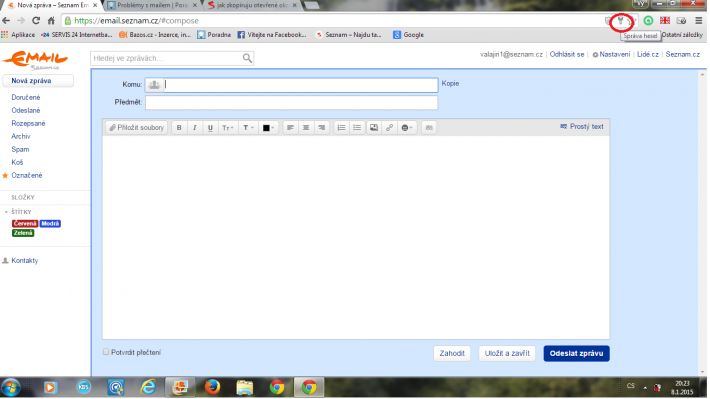This screenshot has width=710, height=399.
Task: Open the Doručené inbox folder
Action: [26, 97]
